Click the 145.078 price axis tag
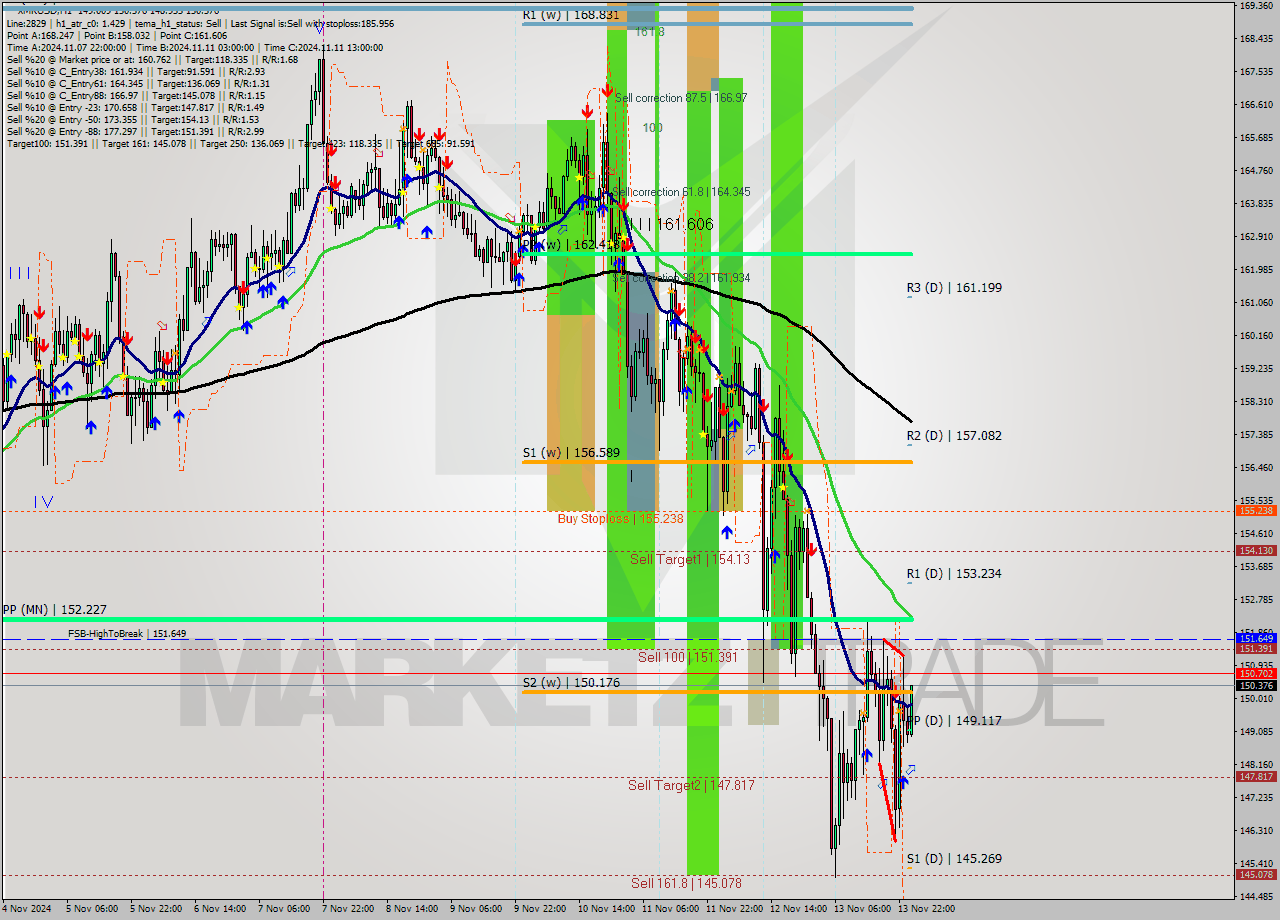This screenshot has width=1280, height=920. click(x=1256, y=875)
